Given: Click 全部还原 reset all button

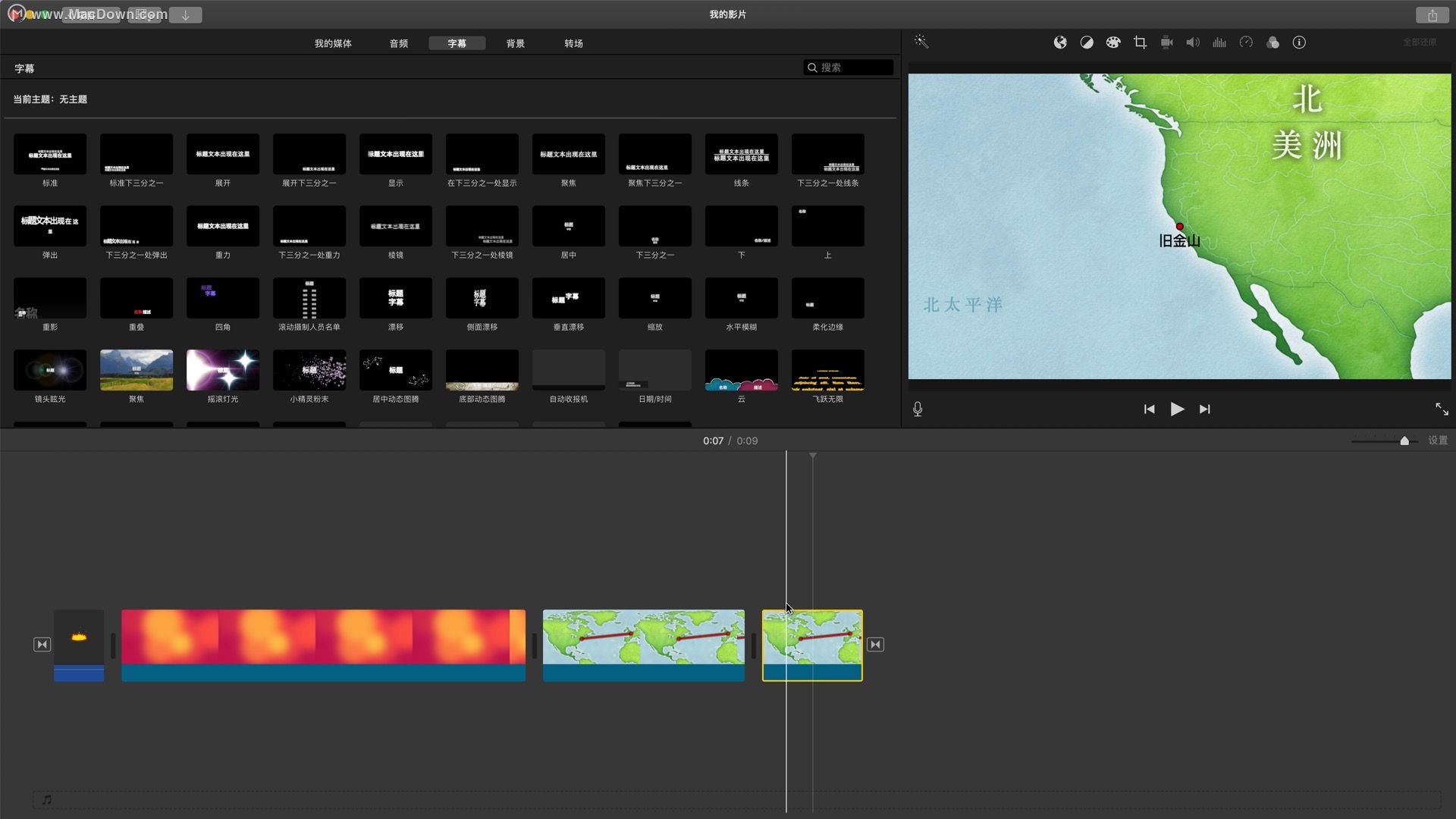Looking at the screenshot, I should [x=1420, y=42].
